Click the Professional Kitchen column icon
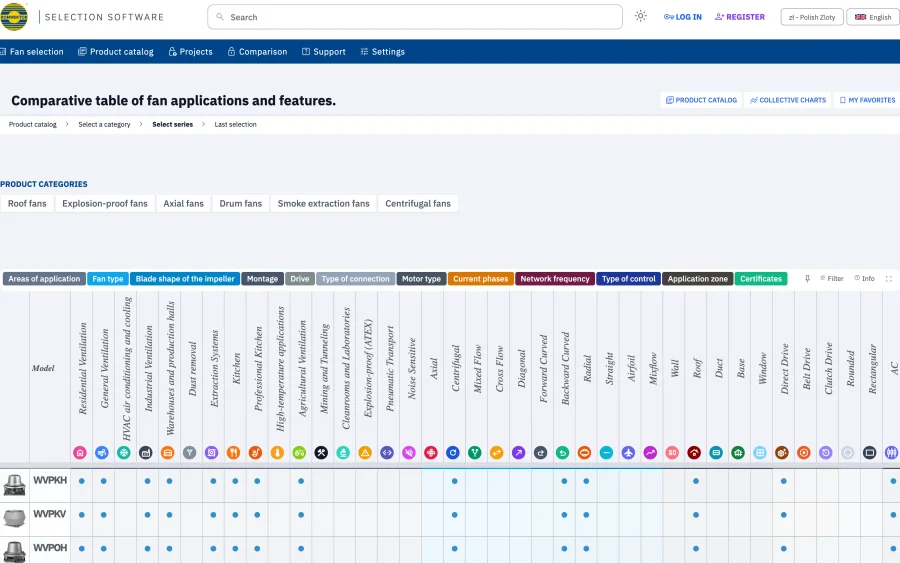Screen dimensions: 900x563 (255, 453)
